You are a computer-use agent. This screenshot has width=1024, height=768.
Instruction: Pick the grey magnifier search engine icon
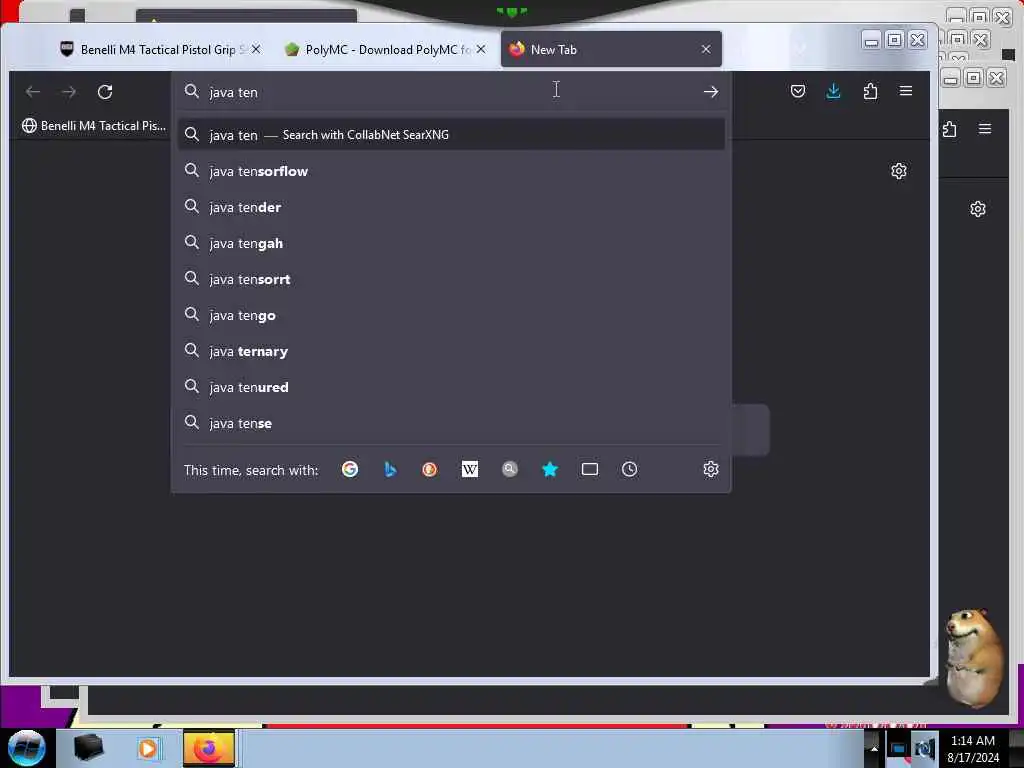click(x=510, y=469)
